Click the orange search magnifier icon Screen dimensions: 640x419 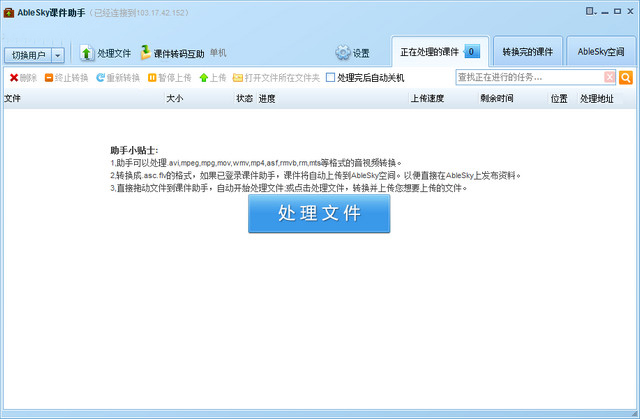(626, 77)
